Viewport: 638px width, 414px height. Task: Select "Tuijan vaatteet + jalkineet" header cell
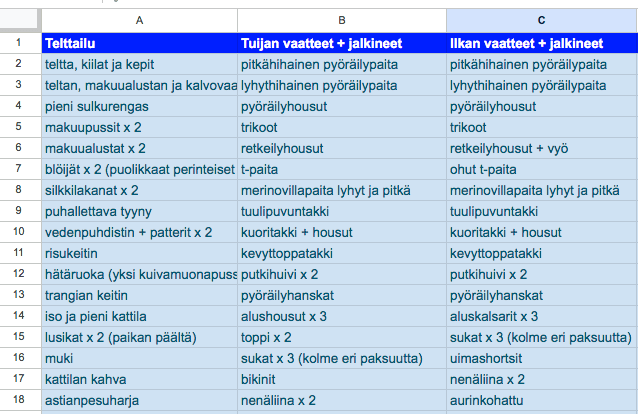(x=342, y=43)
